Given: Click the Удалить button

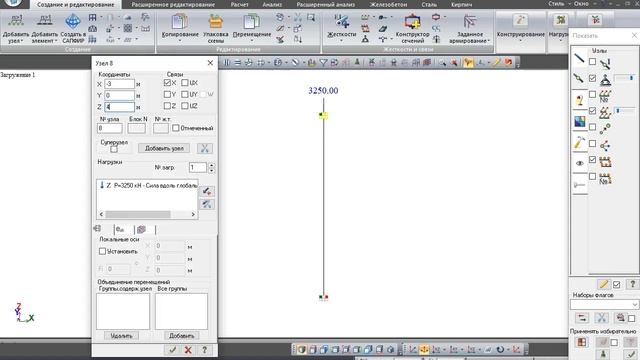Looking at the screenshot, I should (x=121, y=336).
